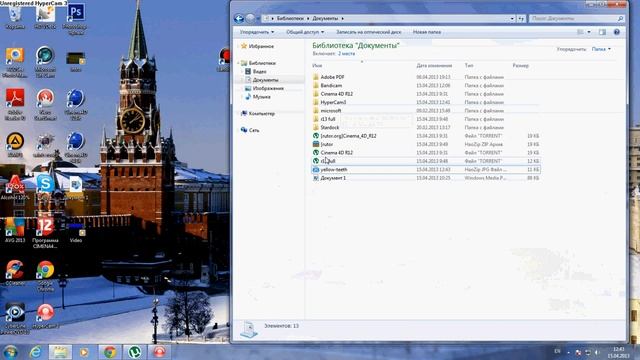640x360 pixels.
Task: Select the yellow-teeth JPG file
Action: click(x=426, y=169)
